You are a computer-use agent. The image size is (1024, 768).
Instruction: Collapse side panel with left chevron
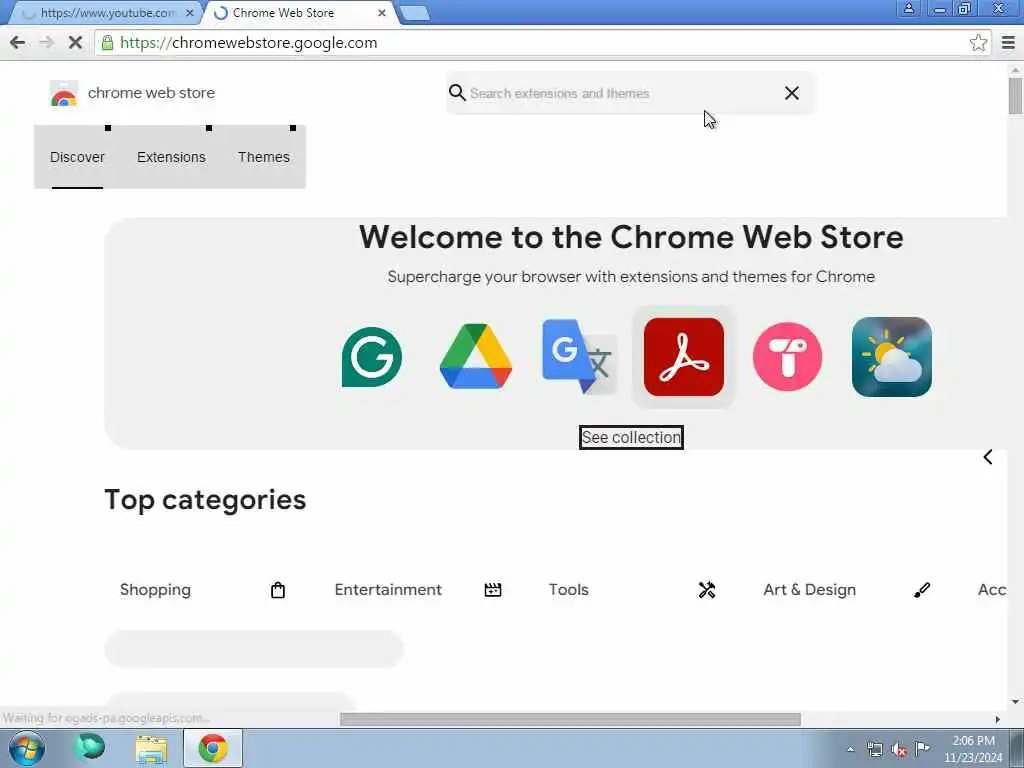pyautogui.click(x=988, y=457)
